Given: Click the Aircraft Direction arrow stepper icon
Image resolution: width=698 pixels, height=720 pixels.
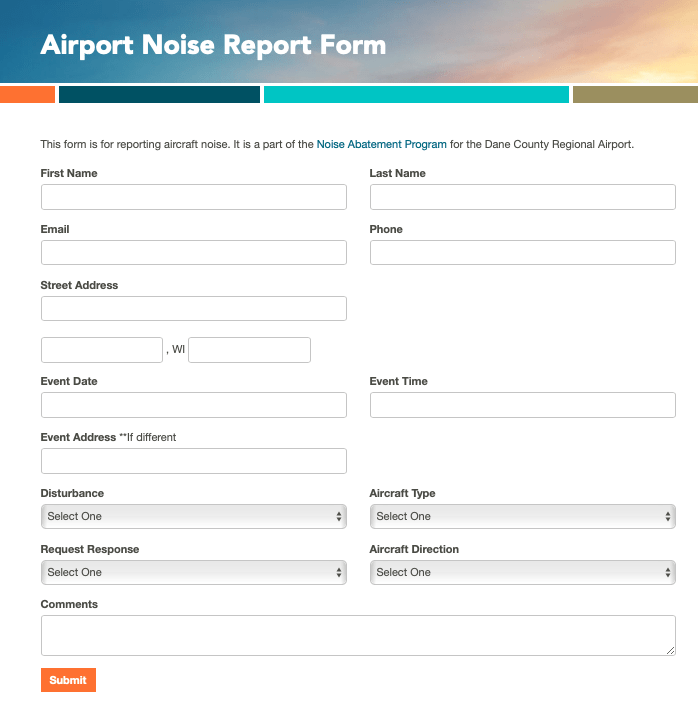Looking at the screenshot, I should 668,573.
